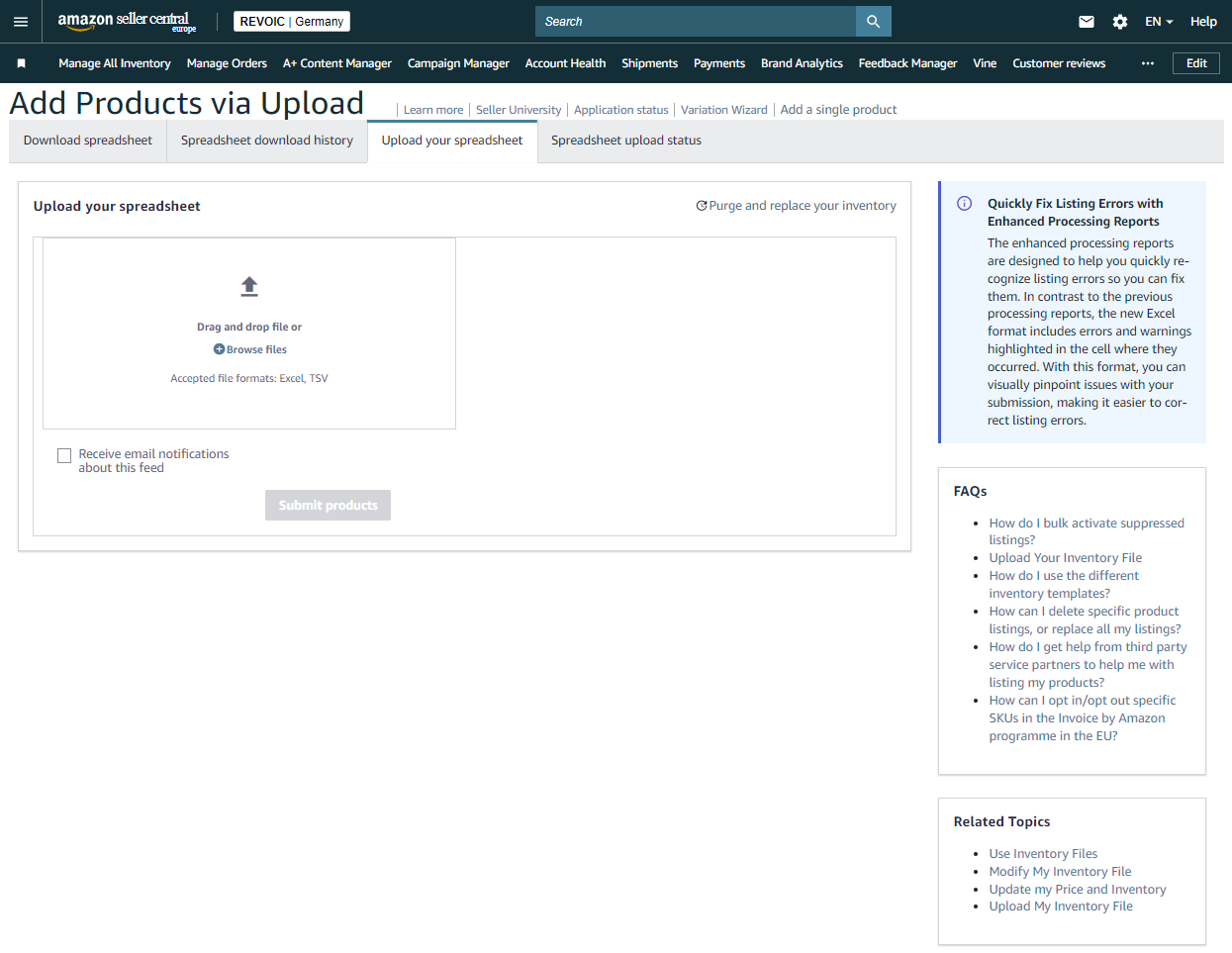Image resolution: width=1232 pixels, height=953 pixels.
Task: Enable email notifications about this feed
Action: pyautogui.click(x=64, y=456)
